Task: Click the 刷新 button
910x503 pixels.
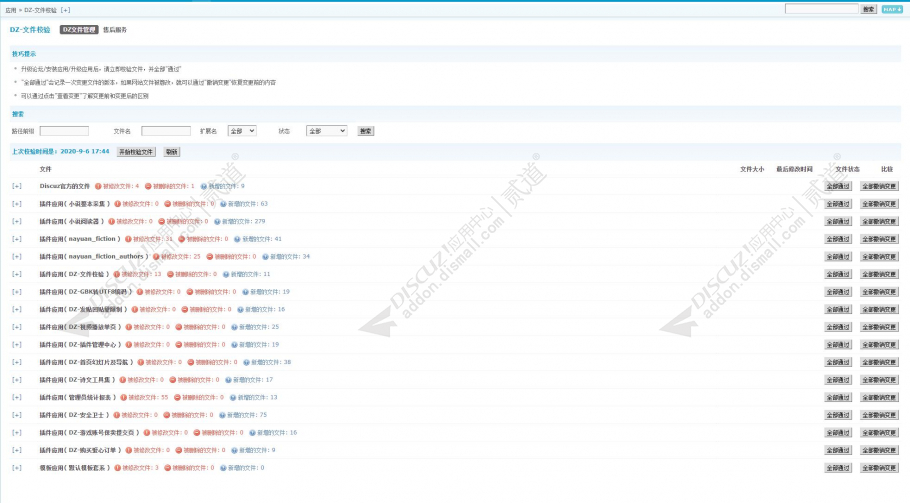Action: coord(172,152)
